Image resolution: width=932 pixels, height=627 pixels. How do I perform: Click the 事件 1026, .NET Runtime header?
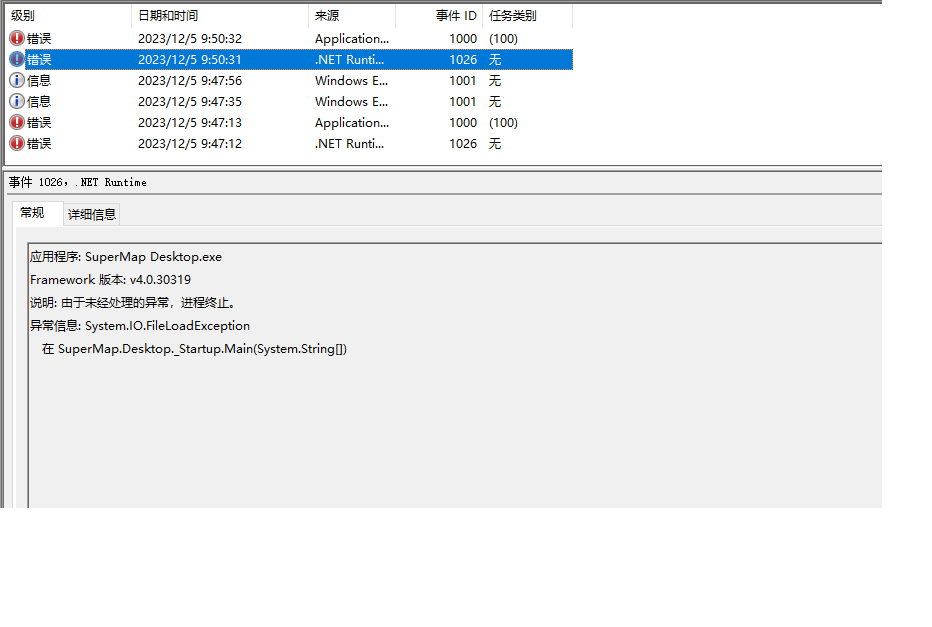point(78,182)
